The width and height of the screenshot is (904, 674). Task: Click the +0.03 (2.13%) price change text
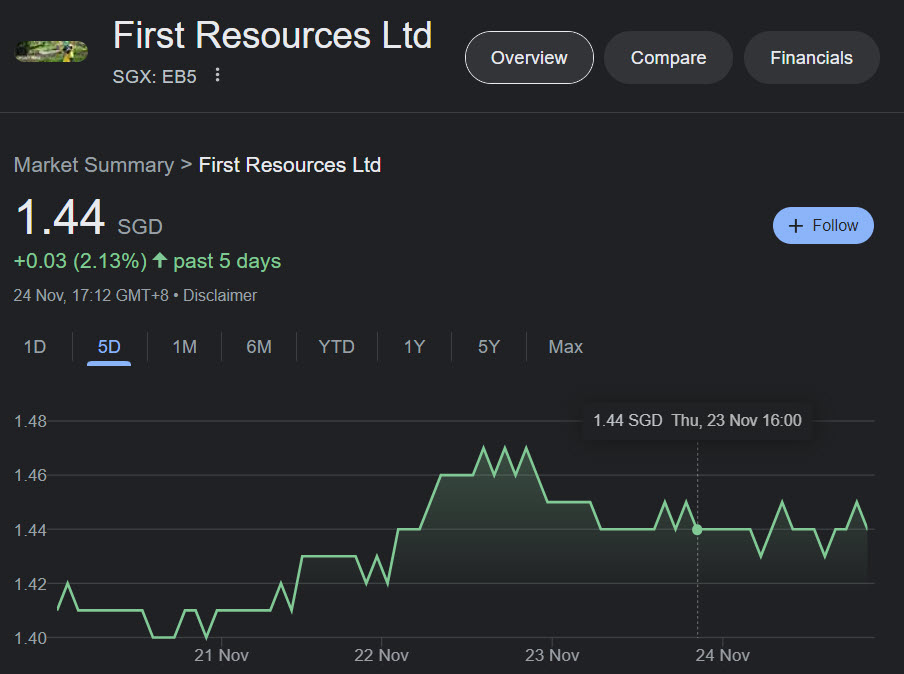point(80,261)
